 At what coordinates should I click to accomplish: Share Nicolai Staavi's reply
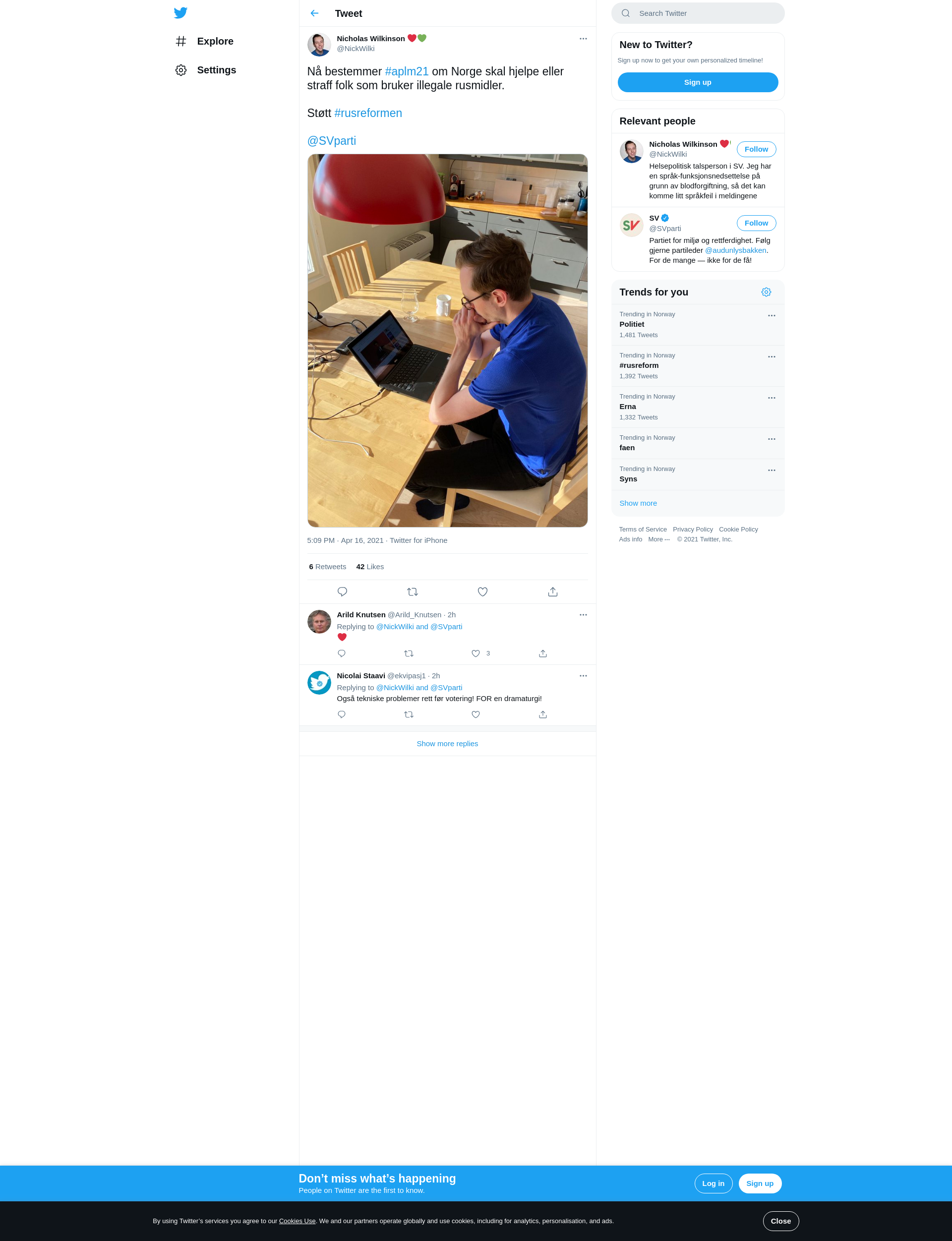tap(543, 714)
